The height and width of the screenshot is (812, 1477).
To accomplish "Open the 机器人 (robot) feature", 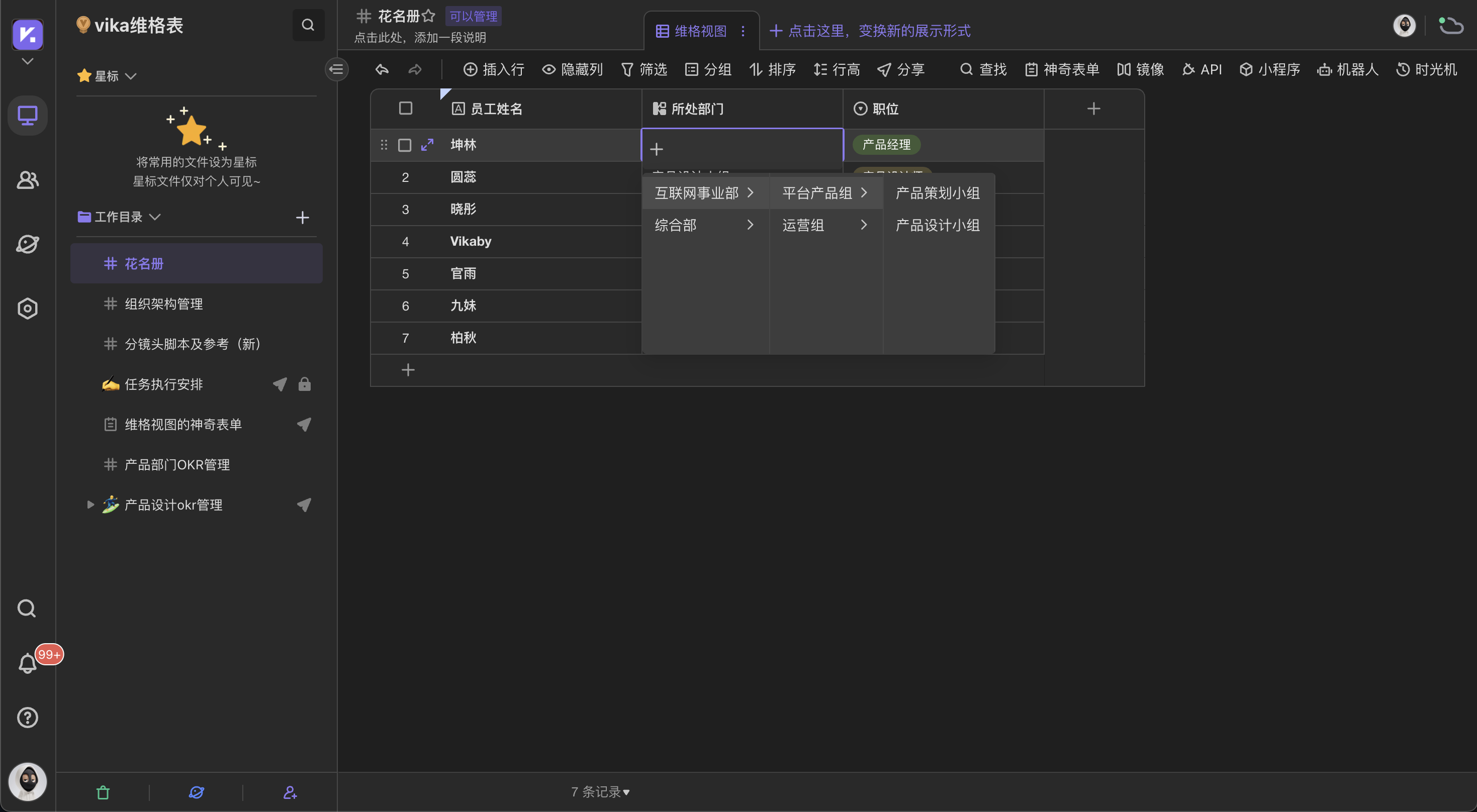I will [x=1347, y=69].
